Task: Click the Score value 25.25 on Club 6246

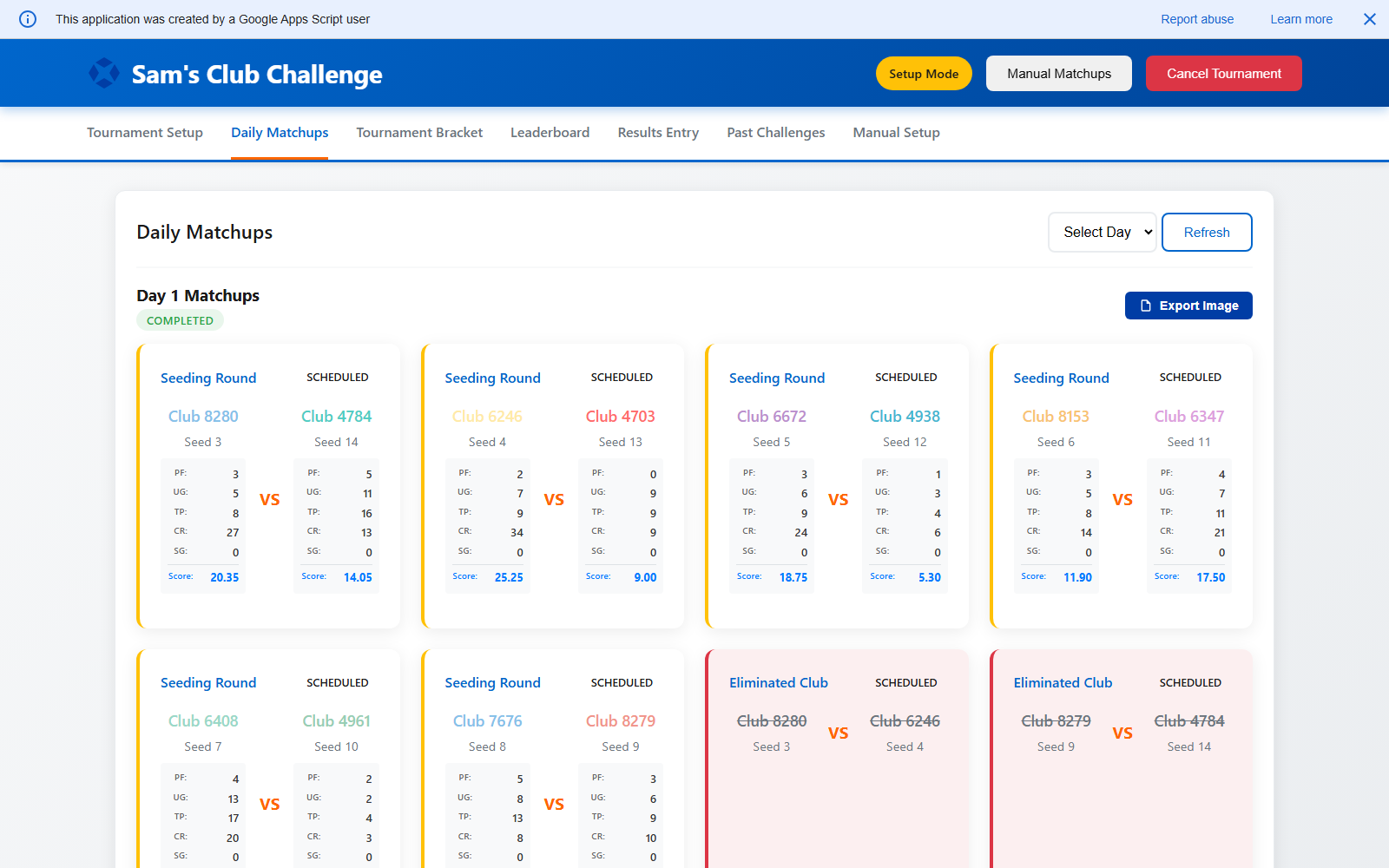Action: (x=509, y=576)
